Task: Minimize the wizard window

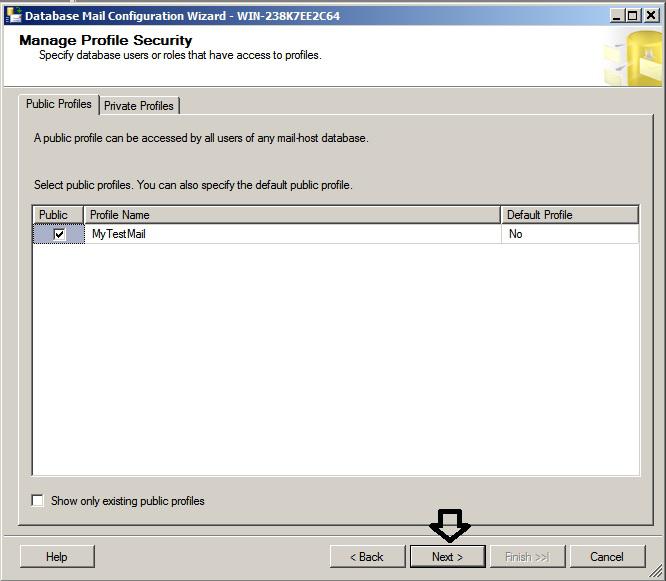Action: (x=617, y=16)
